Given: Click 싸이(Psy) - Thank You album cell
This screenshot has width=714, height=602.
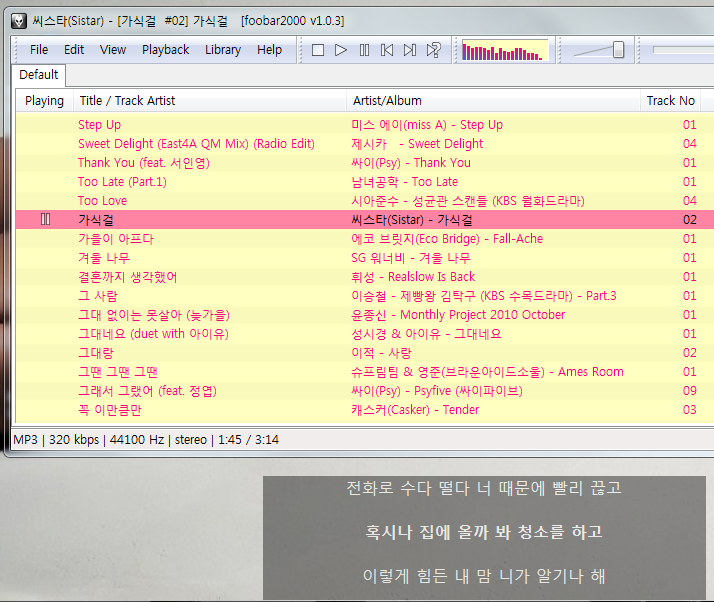Looking at the screenshot, I should click(411, 163).
